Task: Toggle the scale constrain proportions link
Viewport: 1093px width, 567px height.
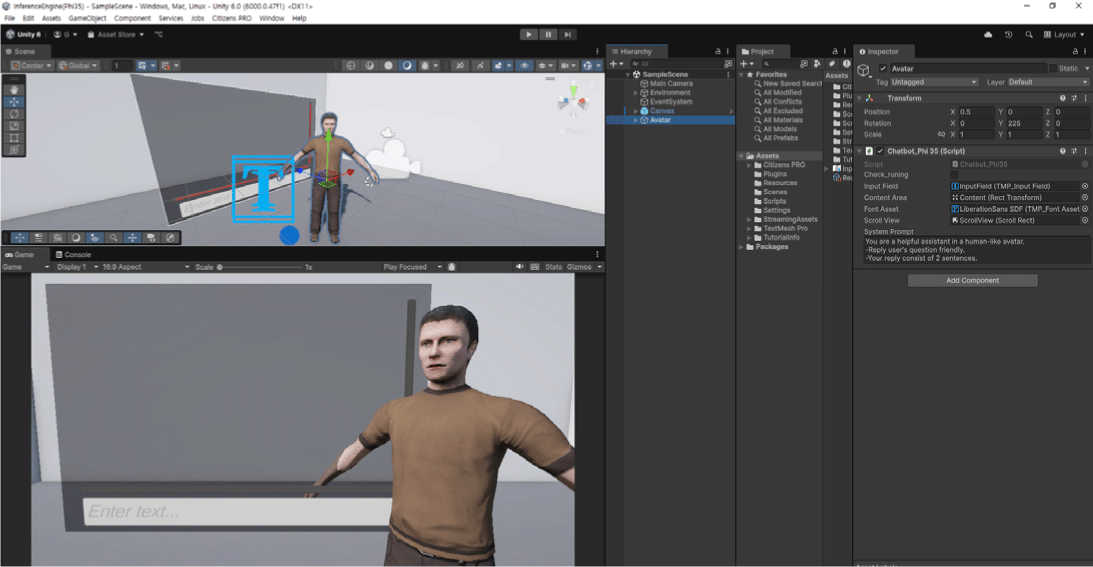Action: (941, 135)
